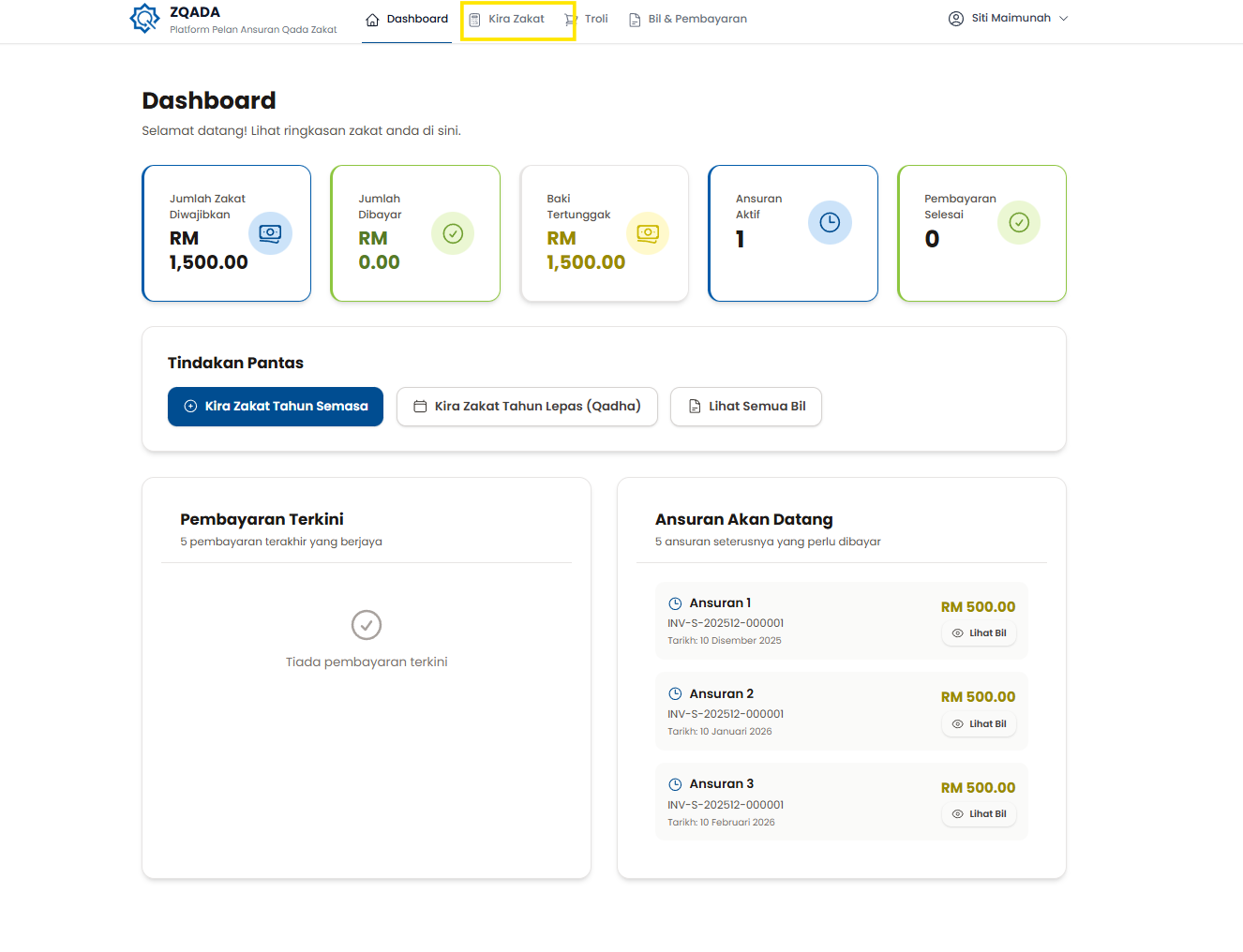Click the checkmark icon on Jumlah Dibayar card

click(453, 233)
